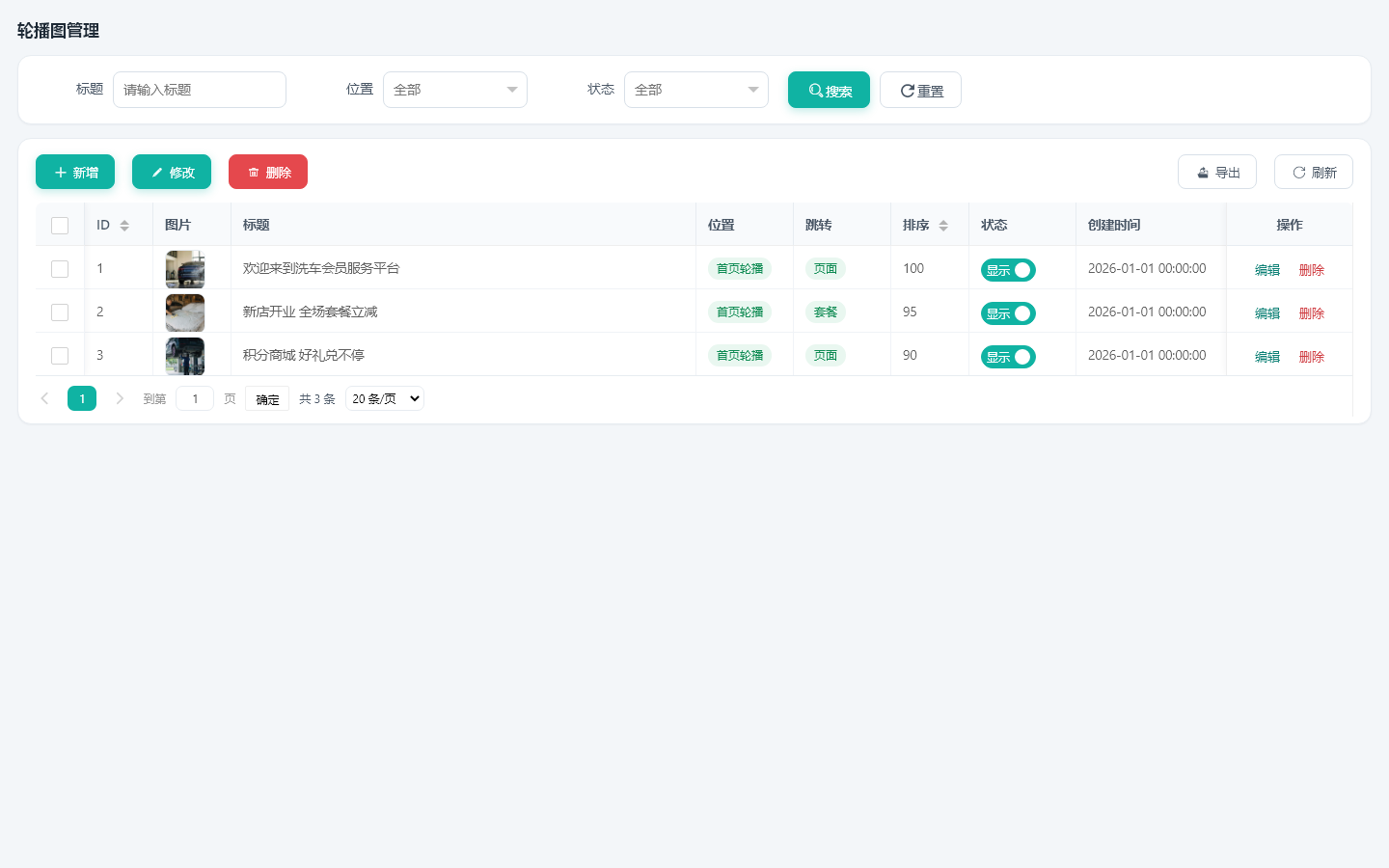Click the red 删除 toolbar button

pyautogui.click(x=268, y=172)
